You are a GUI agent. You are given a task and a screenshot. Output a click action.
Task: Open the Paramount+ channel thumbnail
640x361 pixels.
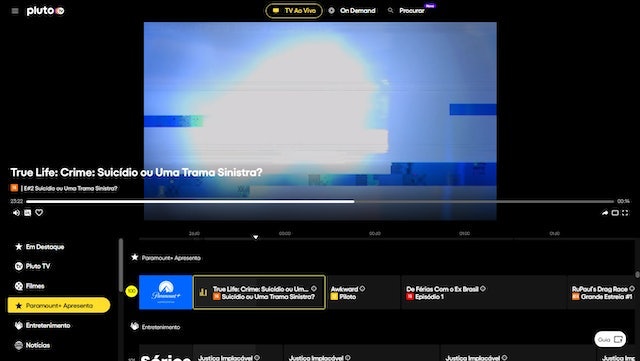(166, 292)
